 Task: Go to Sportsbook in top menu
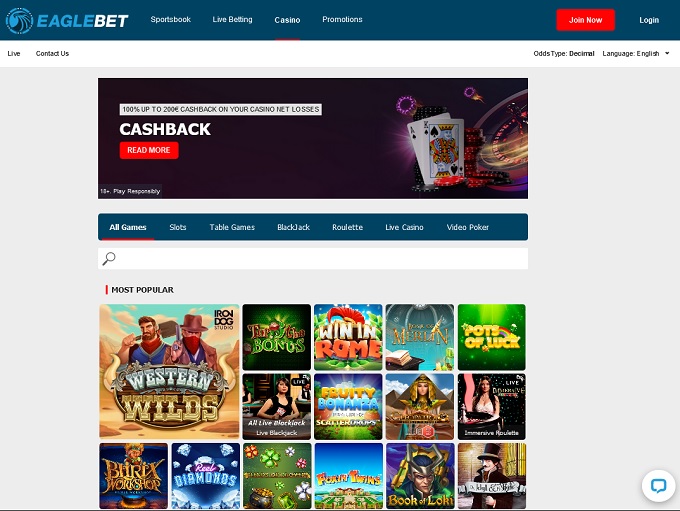coord(170,20)
